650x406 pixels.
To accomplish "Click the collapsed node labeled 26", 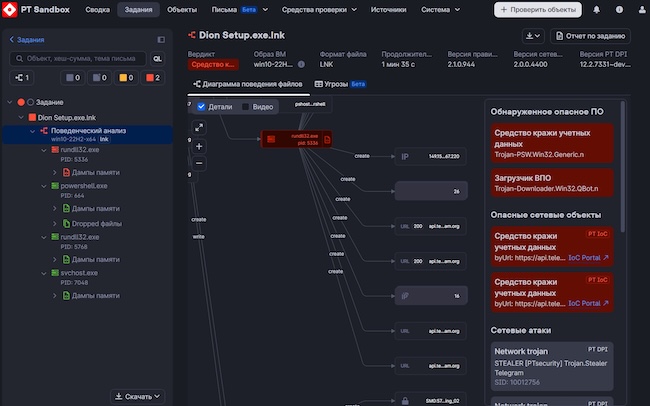I will 431,191.
